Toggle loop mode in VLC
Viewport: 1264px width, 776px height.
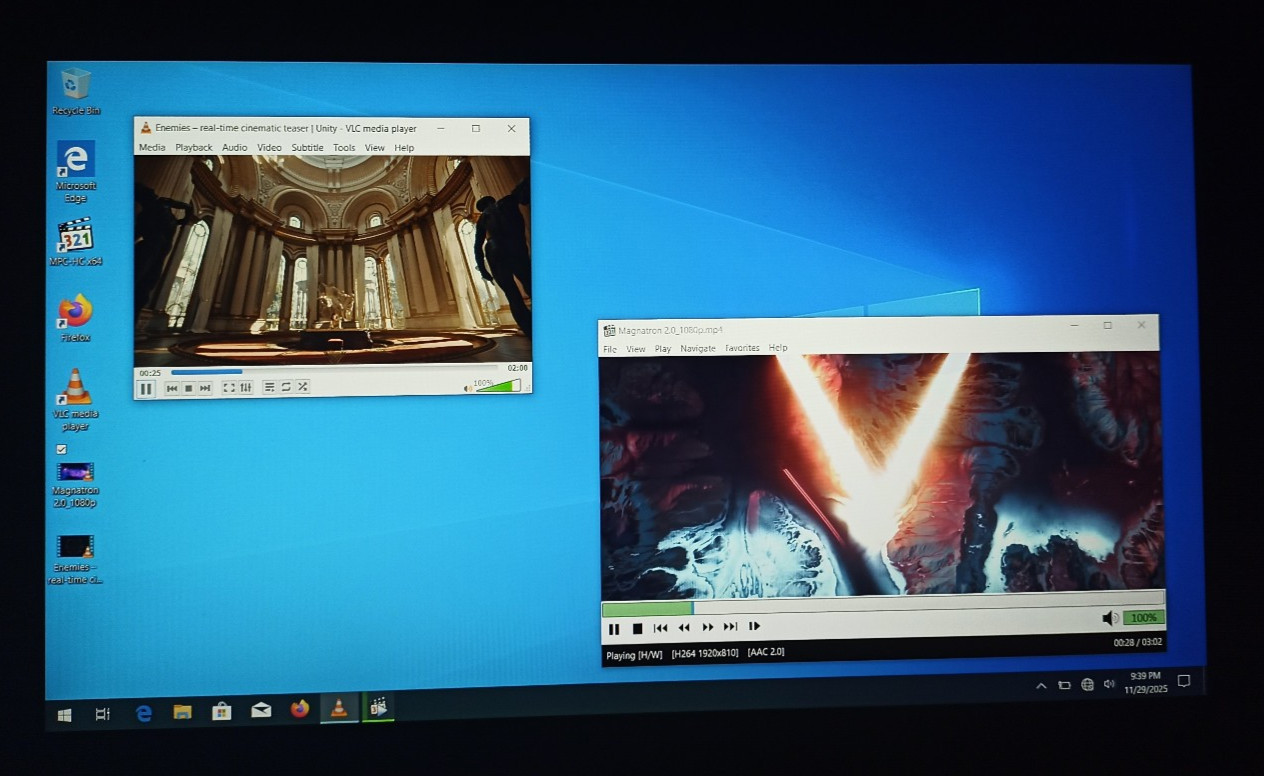tap(286, 387)
